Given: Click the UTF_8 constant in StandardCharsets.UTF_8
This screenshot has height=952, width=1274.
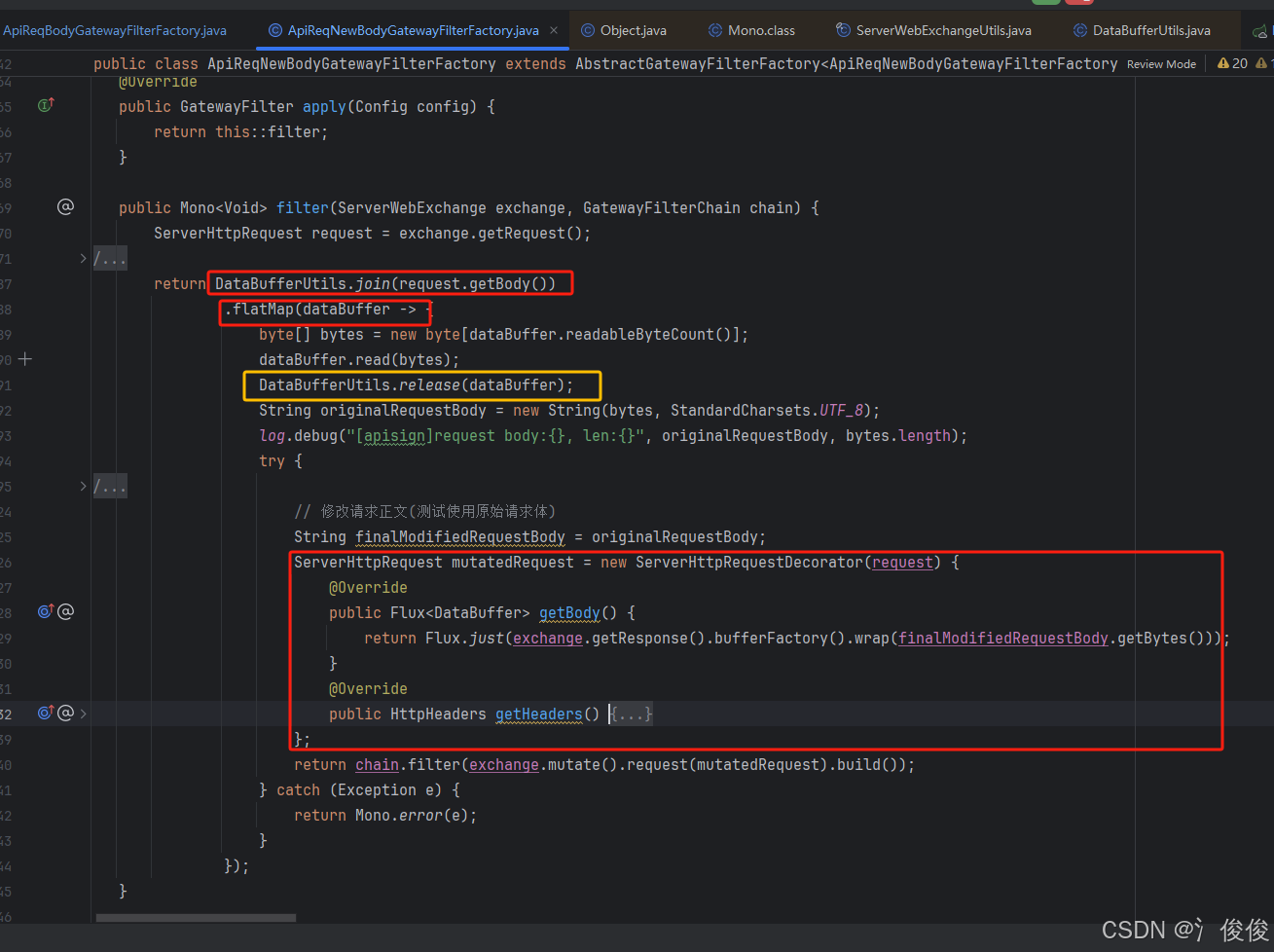Looking at the screenshot, I should tap(841, 411).
